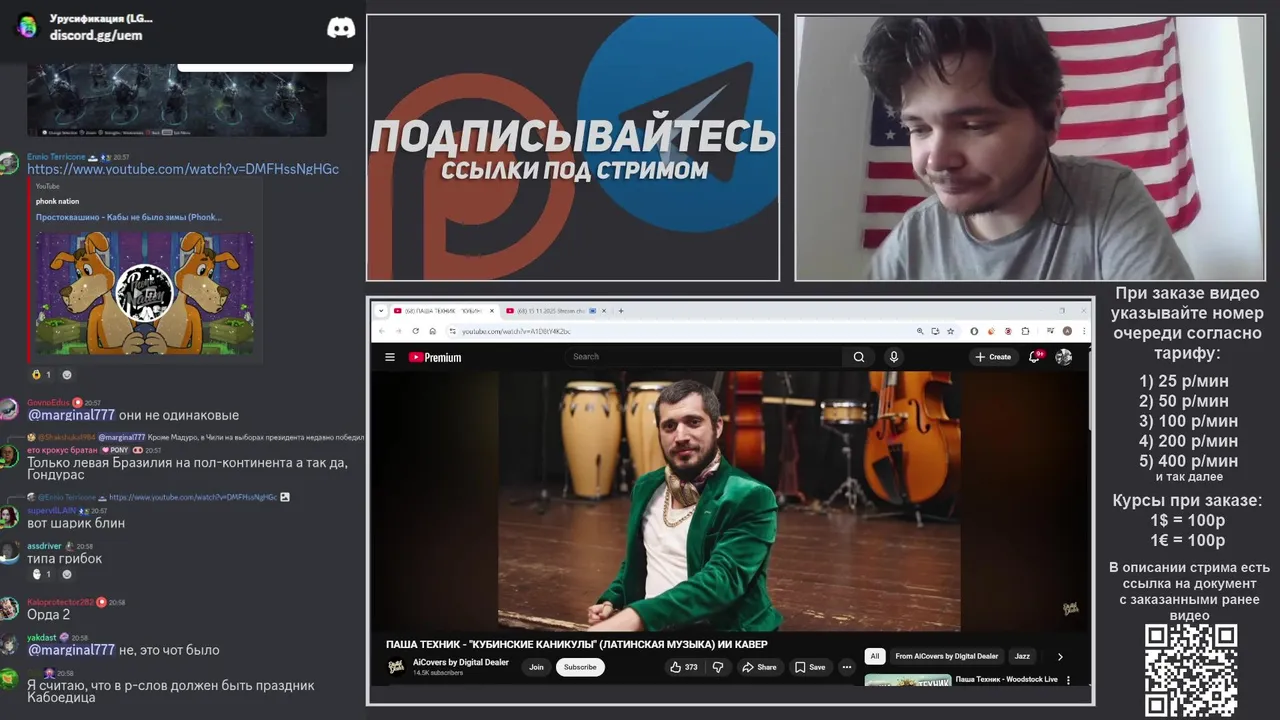The width and height of the screenshot is (1280, 720).
Task: Click the YouTube search magnifier button
Action: [x=858, y=357]
